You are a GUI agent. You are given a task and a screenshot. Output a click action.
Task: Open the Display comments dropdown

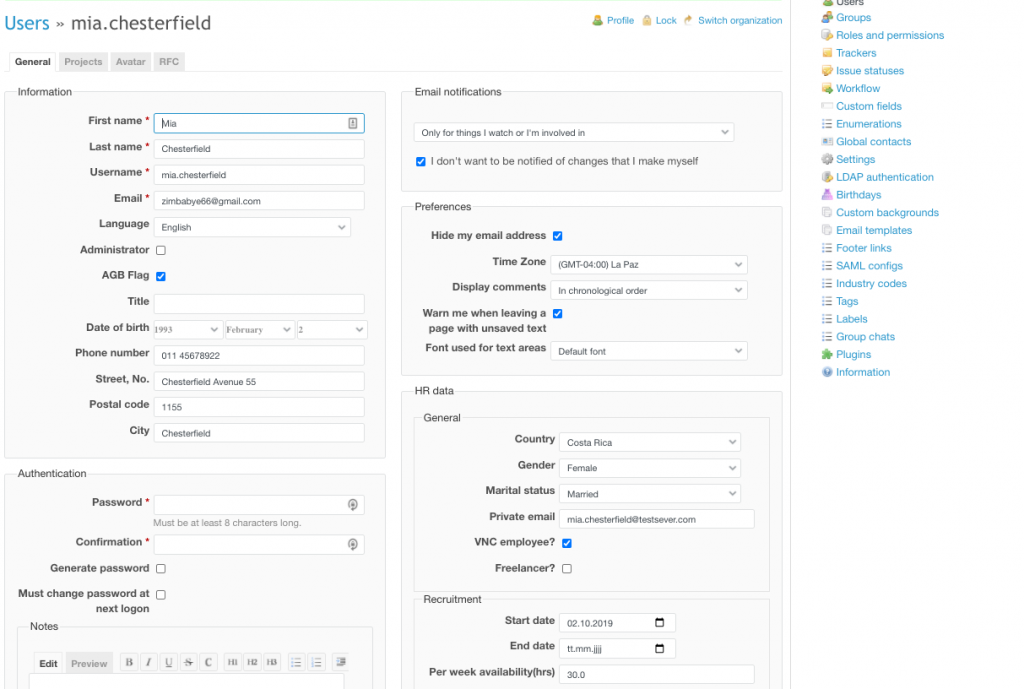(x=648, y=291)
